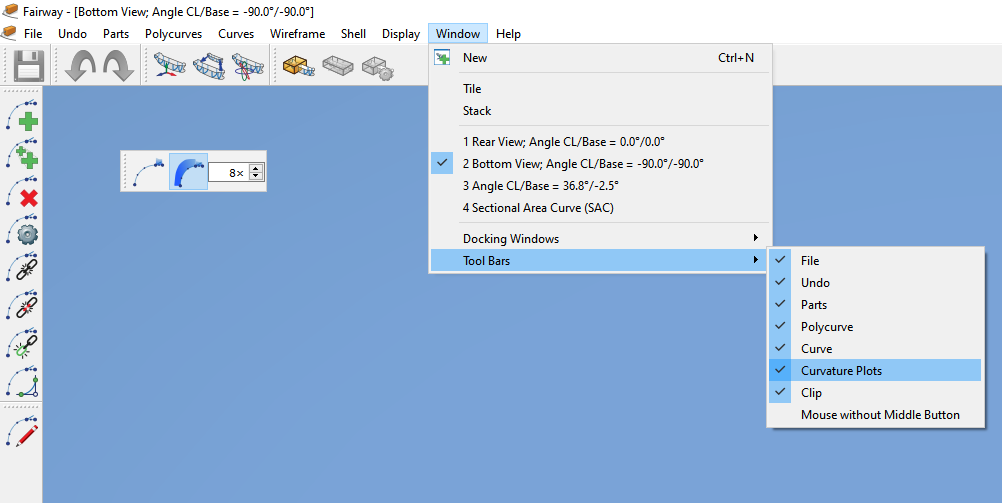Uncheck the Polycurve toolbar option
The height and width of the screenshot is (503, 1002).
tap(875, 327)
